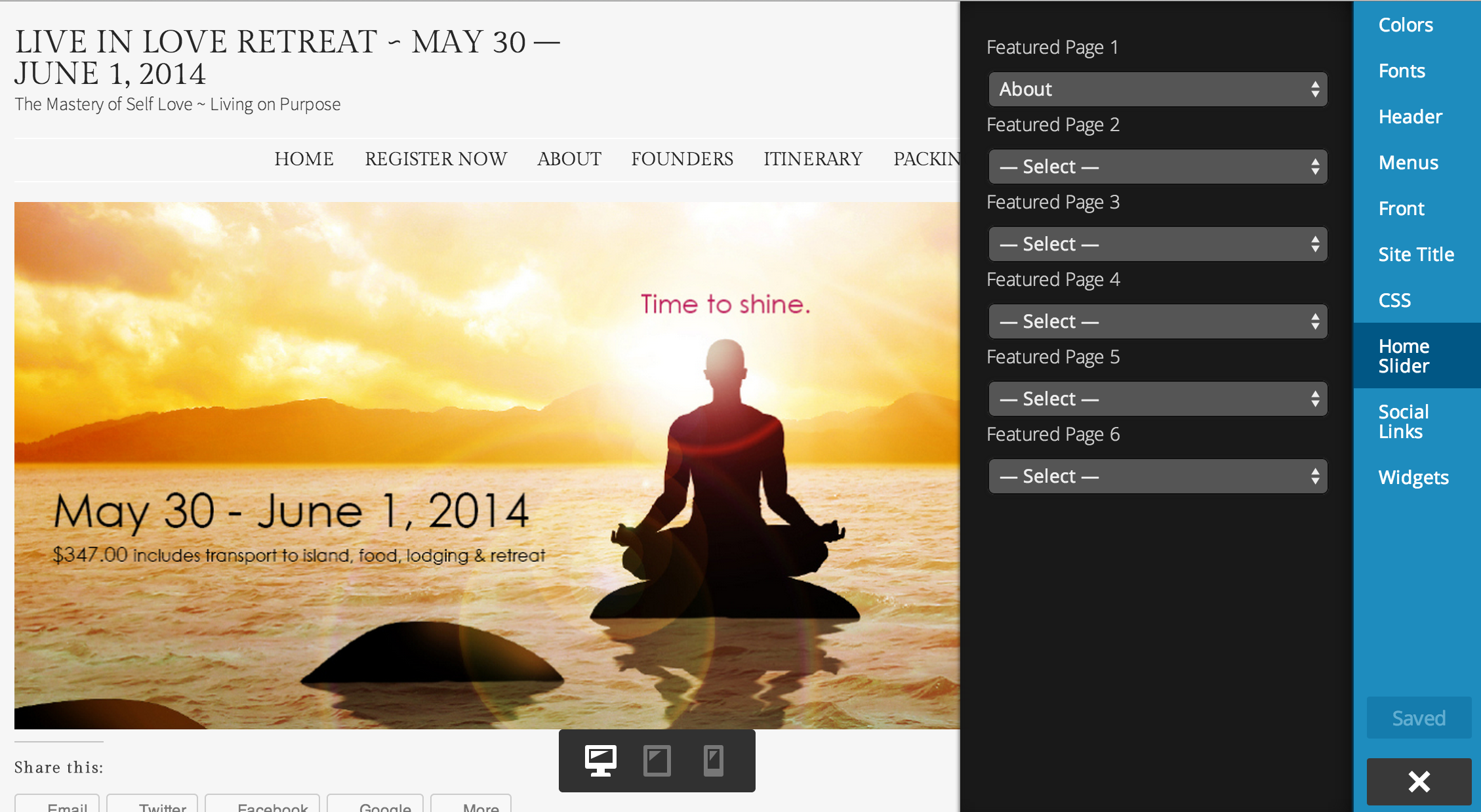Open the CSS customizer tab

point(1394,300)
